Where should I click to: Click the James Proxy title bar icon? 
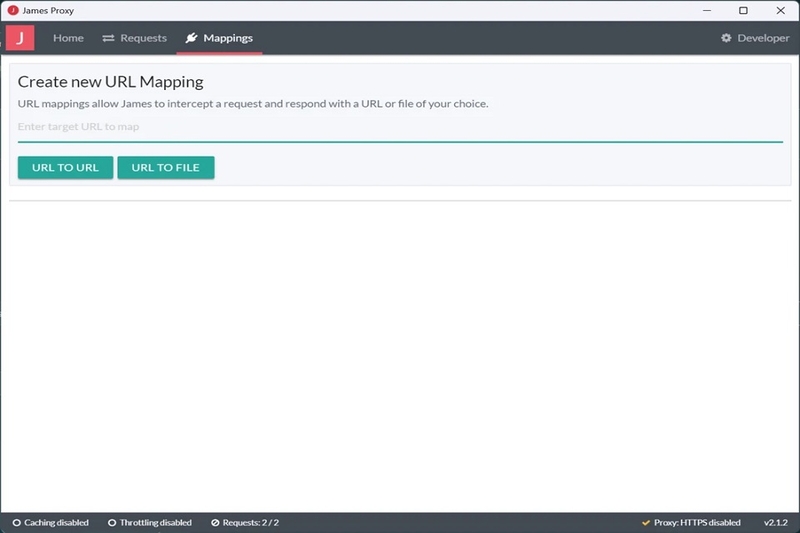click(x=13, y=10)
